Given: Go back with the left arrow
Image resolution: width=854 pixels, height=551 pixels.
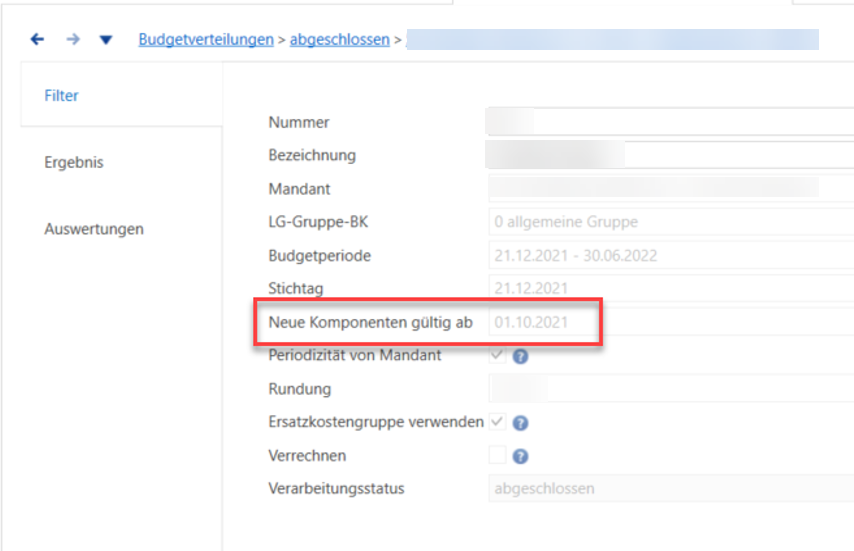Looking at the screenshot, I should (37, 39).
